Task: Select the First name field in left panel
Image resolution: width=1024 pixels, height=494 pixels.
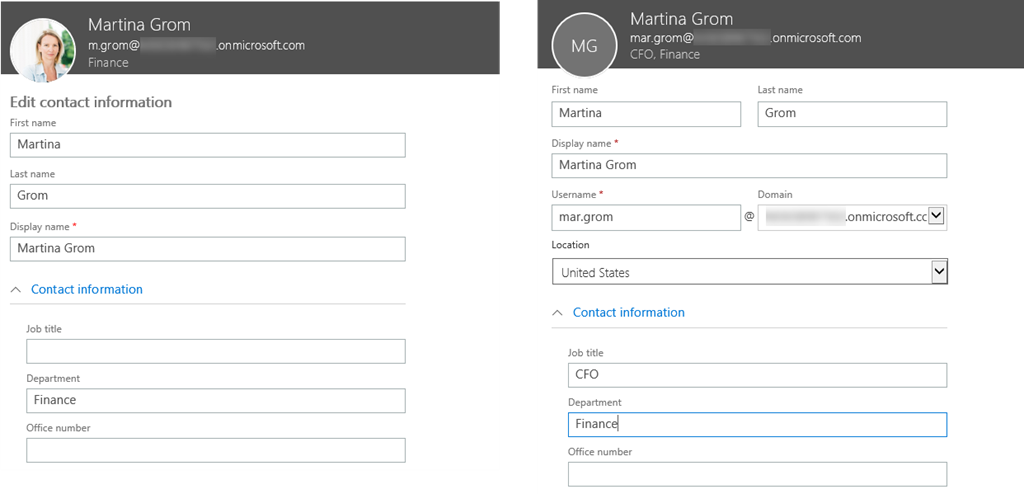Action: coord(207,145)
